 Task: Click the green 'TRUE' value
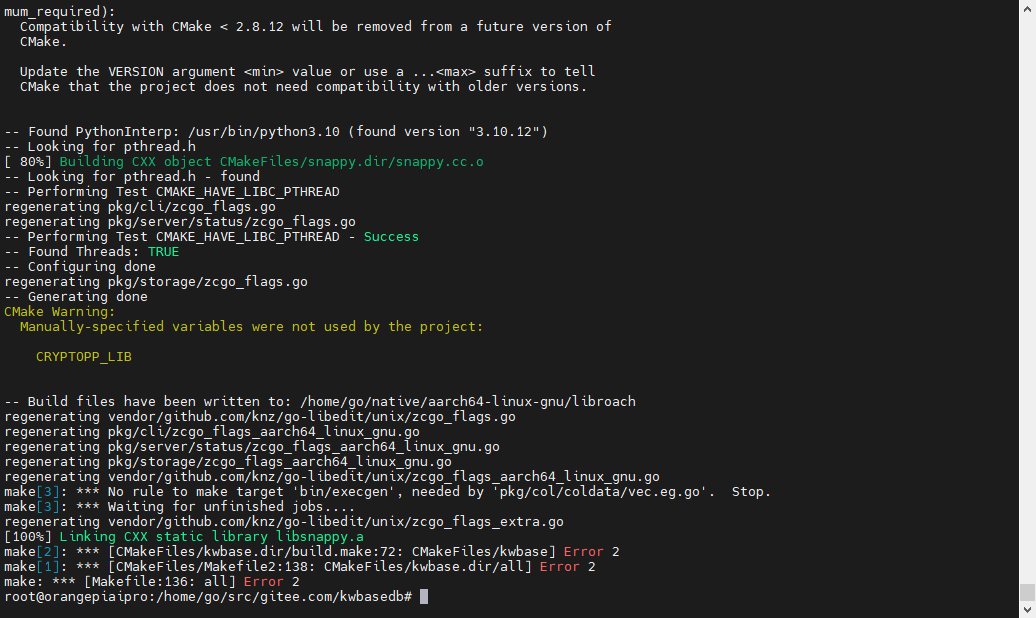pos(163,252)
